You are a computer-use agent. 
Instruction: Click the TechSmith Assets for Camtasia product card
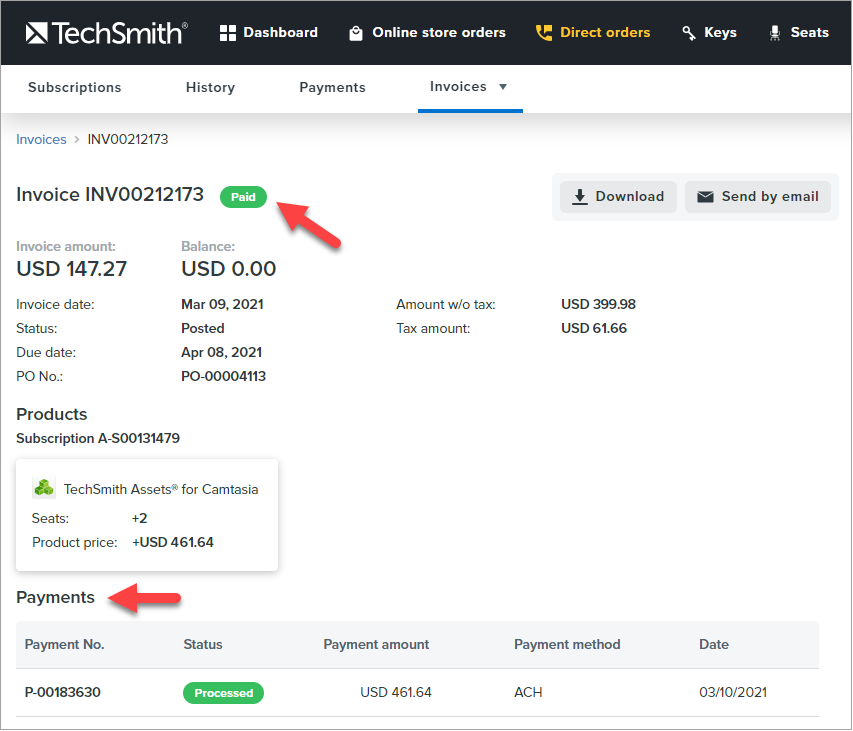tap(147, 515)
